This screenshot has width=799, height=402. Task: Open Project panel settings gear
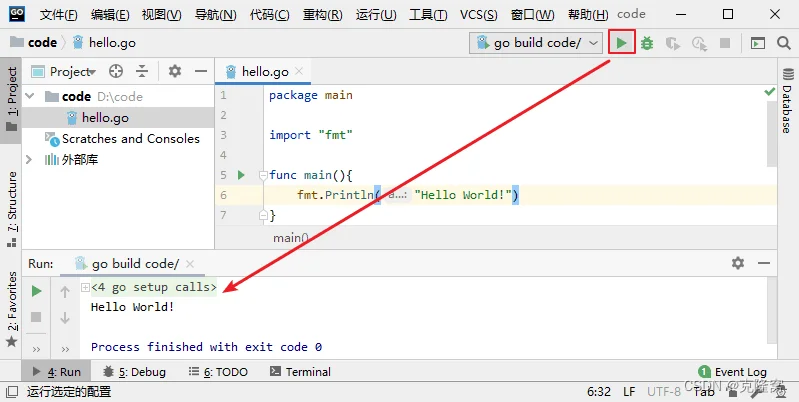175,71
